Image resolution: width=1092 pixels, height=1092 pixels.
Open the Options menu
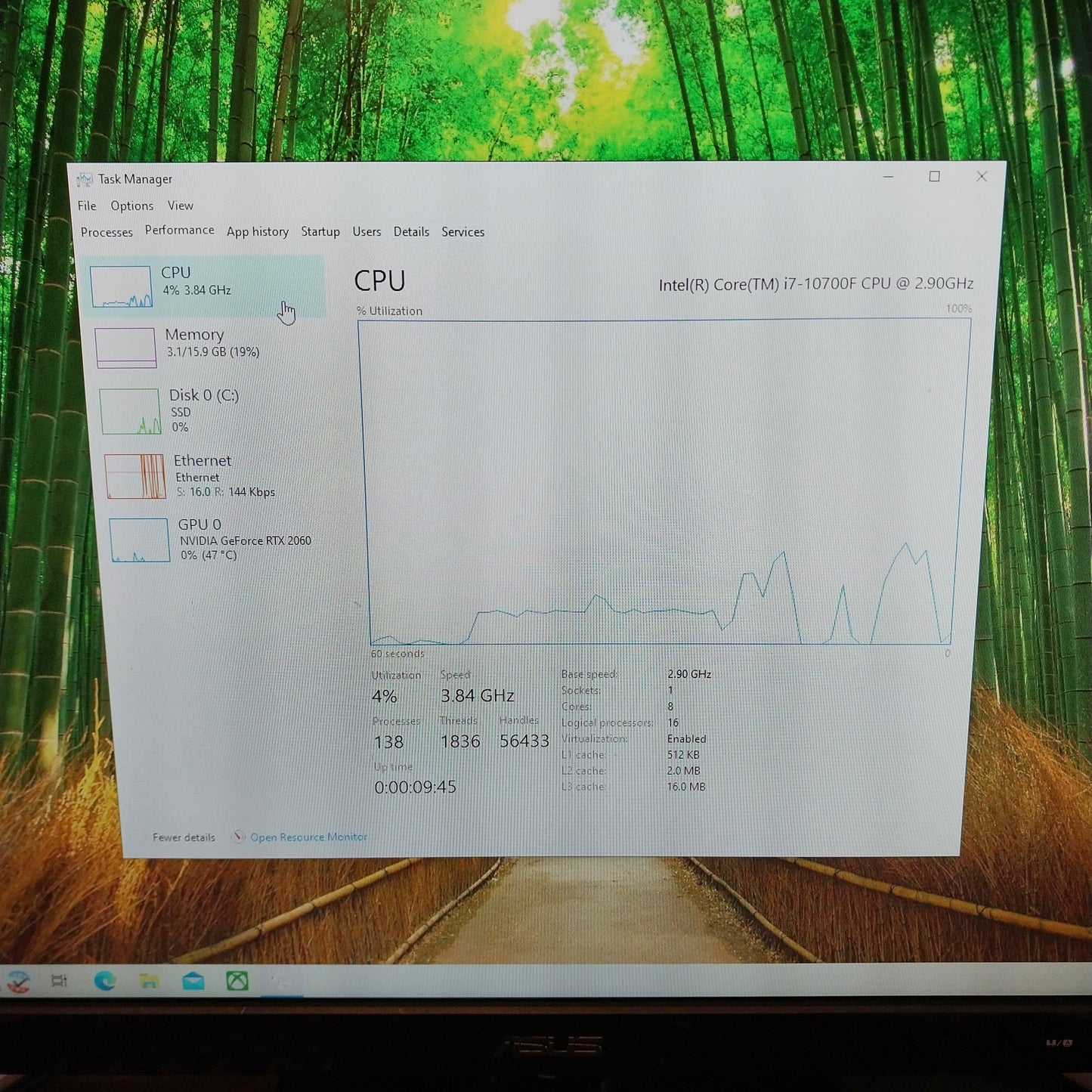click(x=131, y=206)
